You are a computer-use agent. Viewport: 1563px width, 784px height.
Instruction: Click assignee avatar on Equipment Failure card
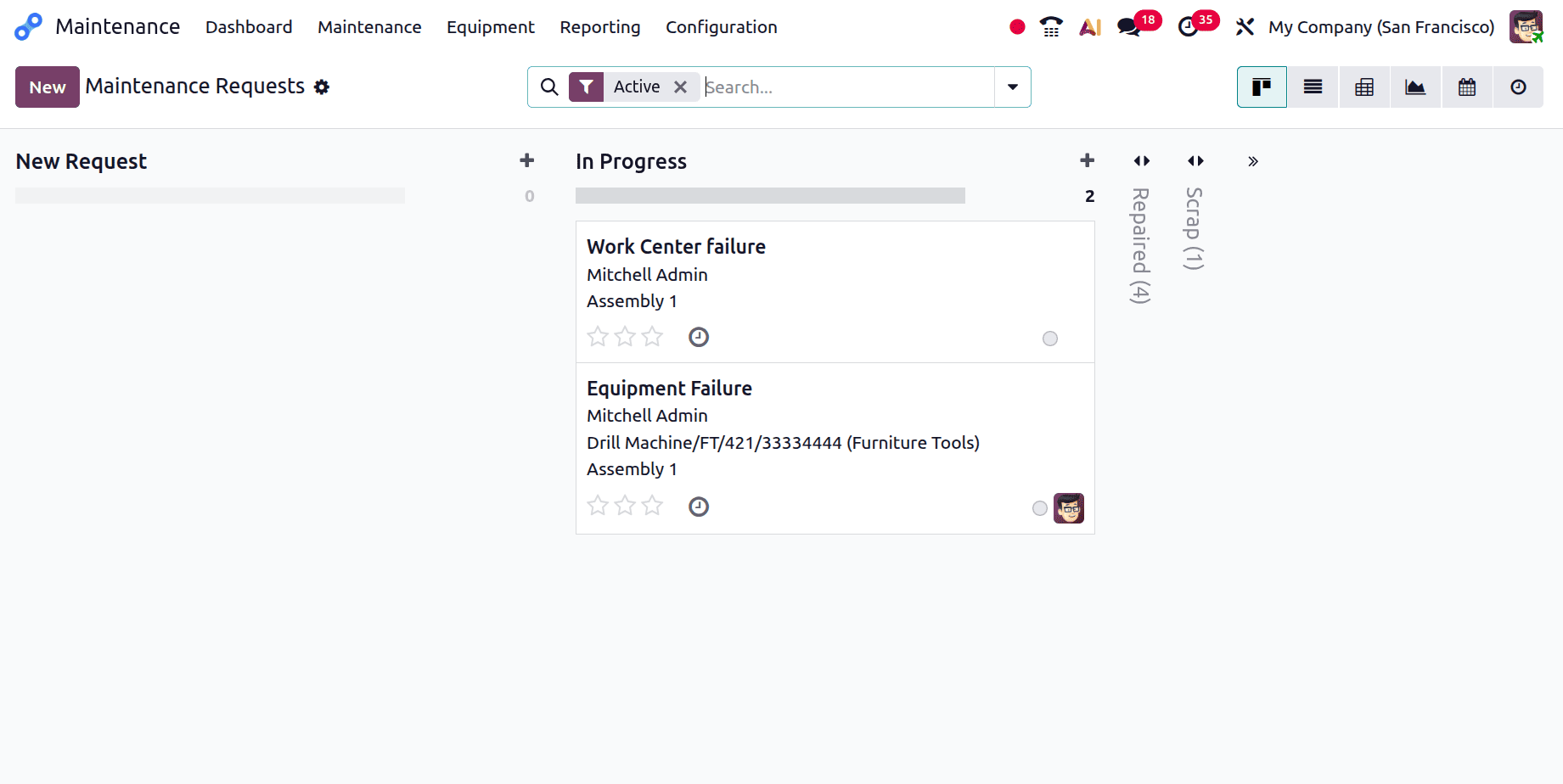tap(1069, 508)
